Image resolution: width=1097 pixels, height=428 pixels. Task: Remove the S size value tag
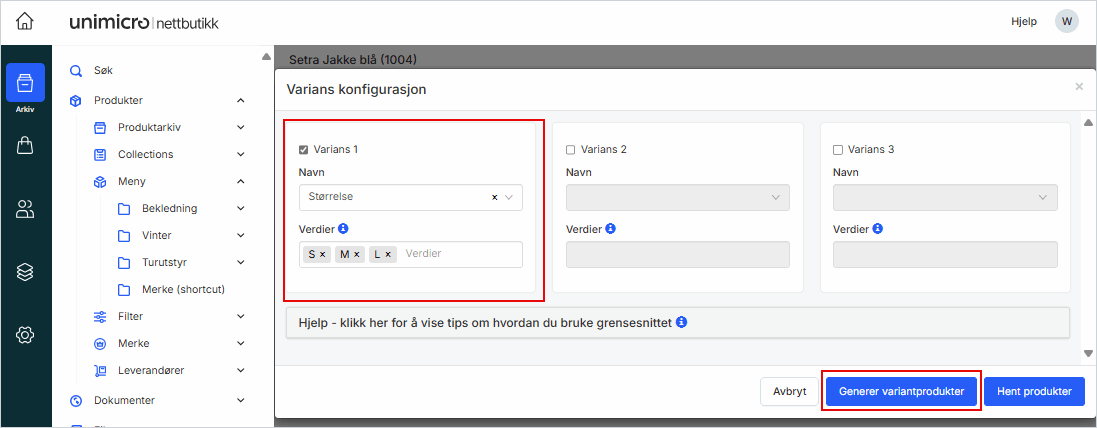point(322,255)
